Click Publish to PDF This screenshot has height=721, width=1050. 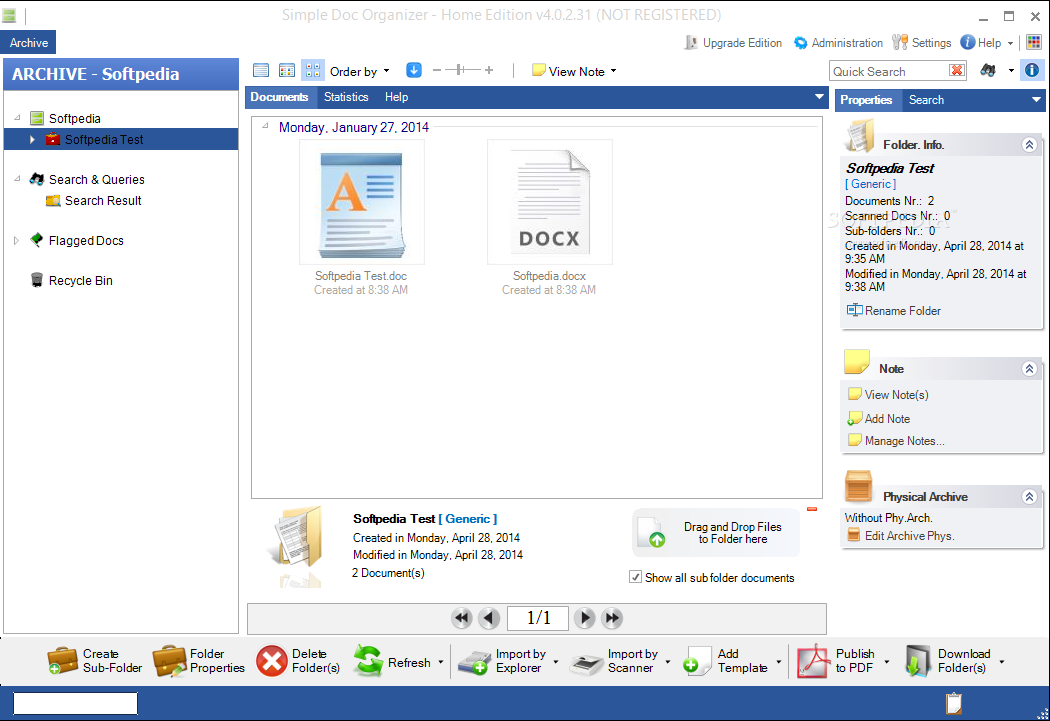(836, 661)
